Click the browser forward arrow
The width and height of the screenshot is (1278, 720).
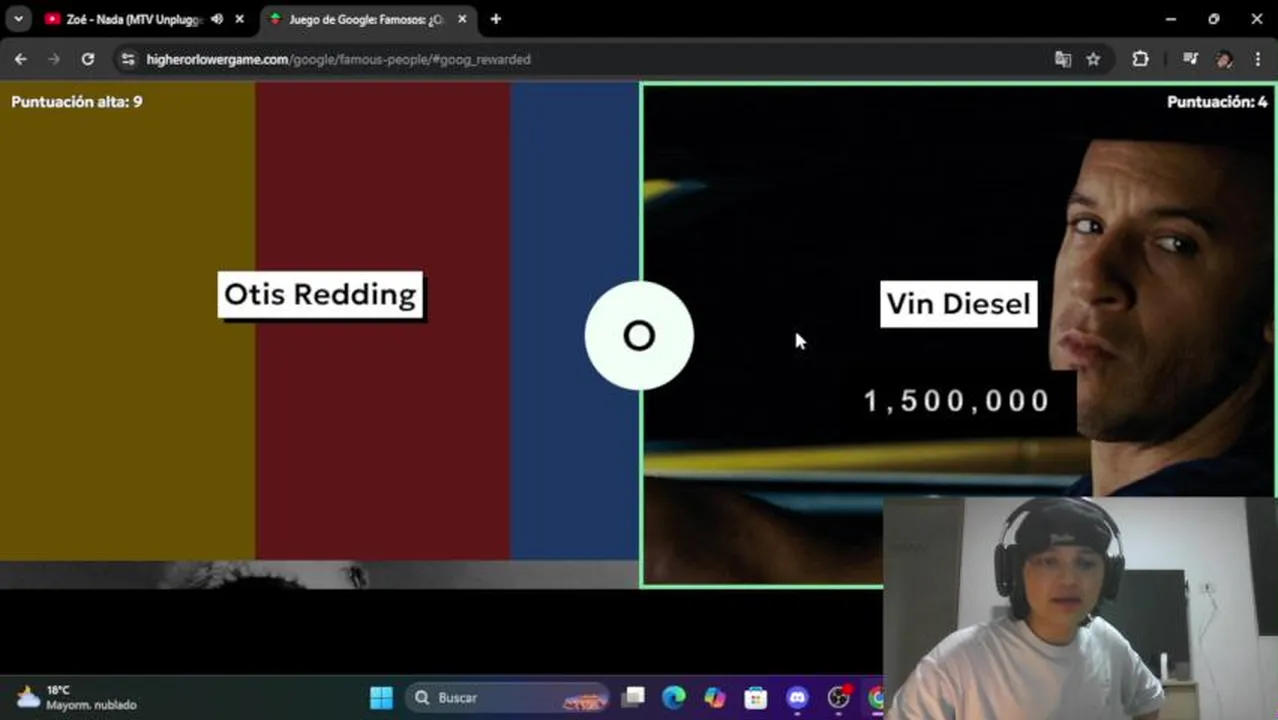(x=54, y=59)
